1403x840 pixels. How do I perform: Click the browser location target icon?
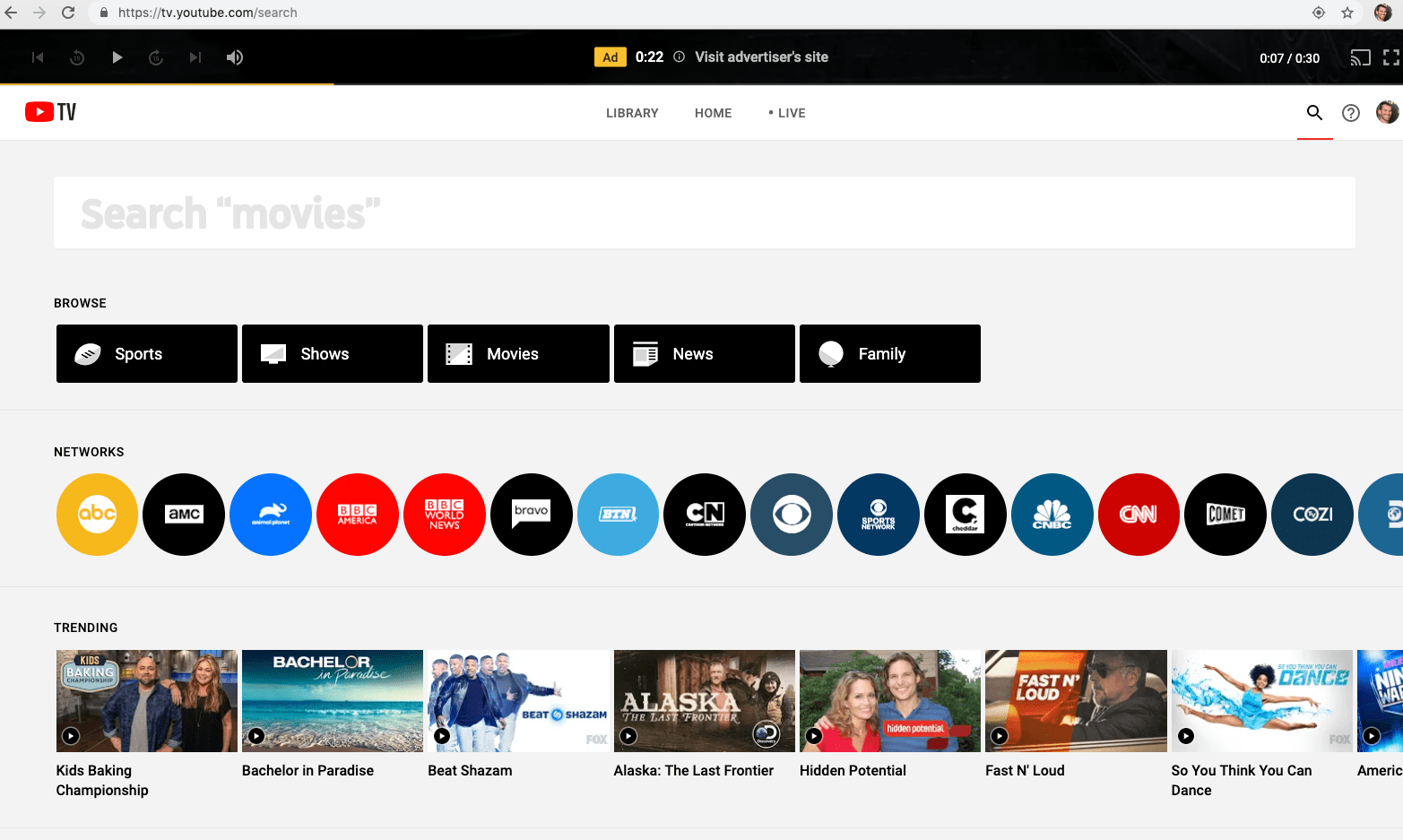tap(1319, 13)
